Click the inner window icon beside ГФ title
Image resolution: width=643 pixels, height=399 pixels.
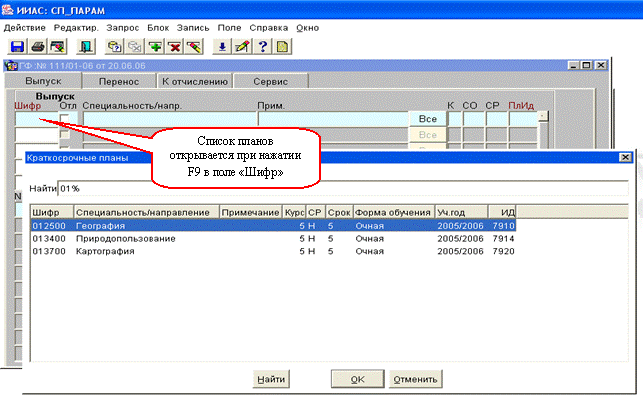[x=11, y=66]
